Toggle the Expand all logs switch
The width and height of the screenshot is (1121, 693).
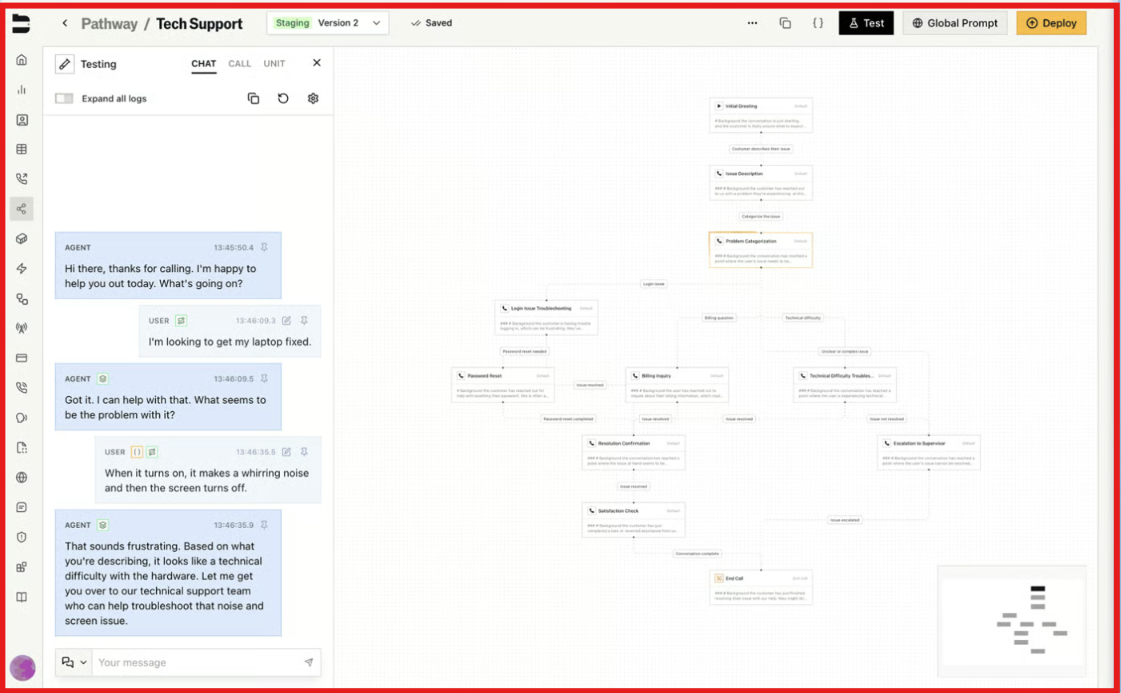64,99
